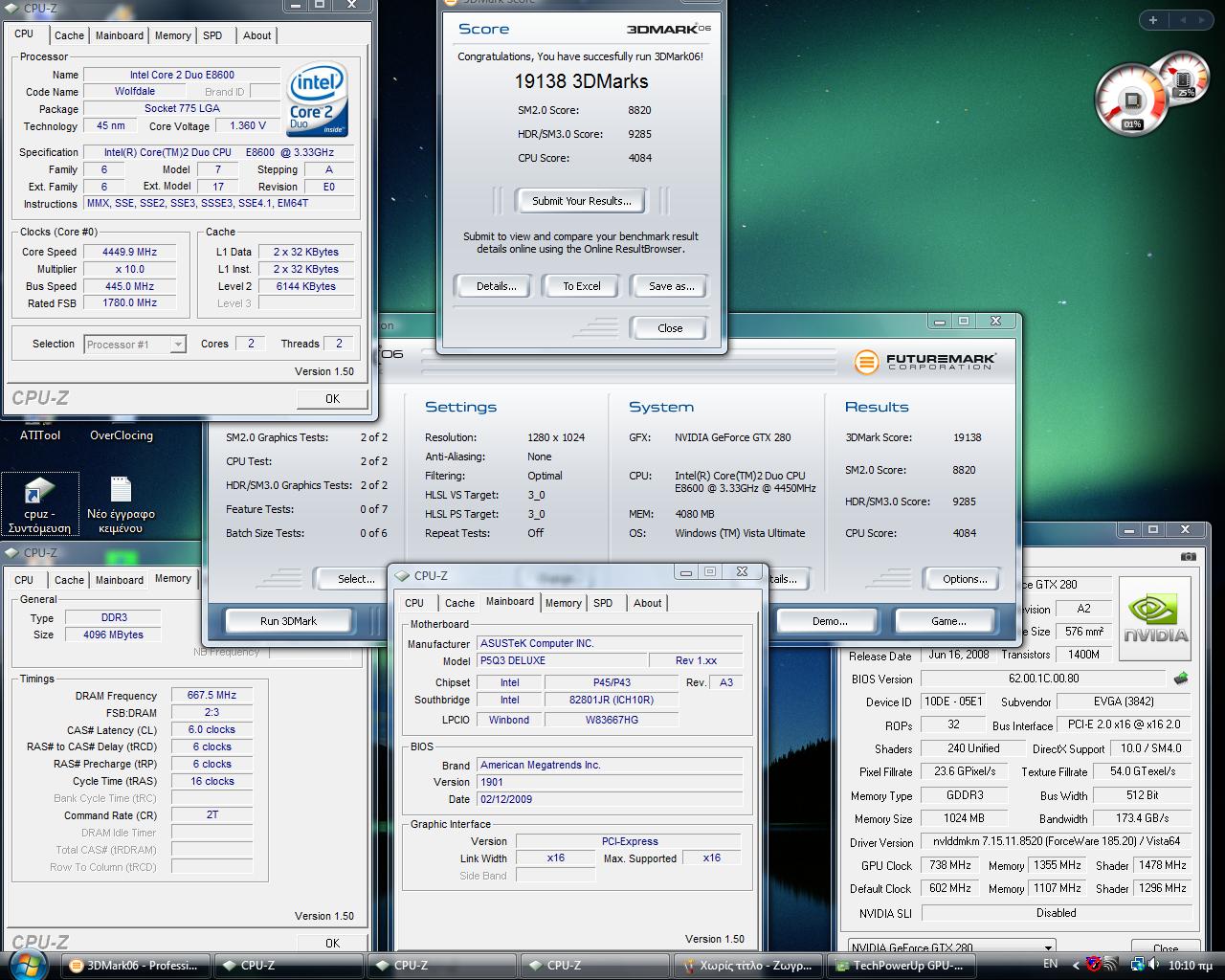1225x980 pixels.
Task: Click the CPU usage gauge showing 01%
Action: (x=1131, y=101)
